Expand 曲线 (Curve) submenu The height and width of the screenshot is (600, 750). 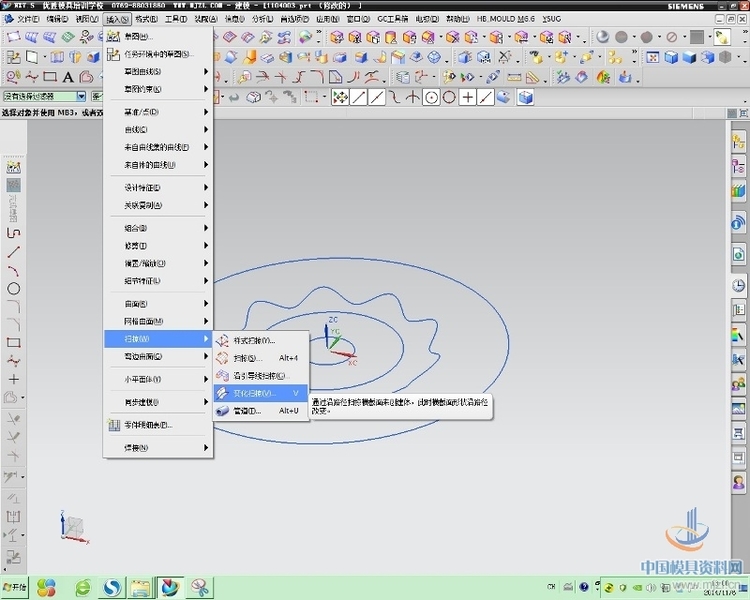click(x=158, y=130)
